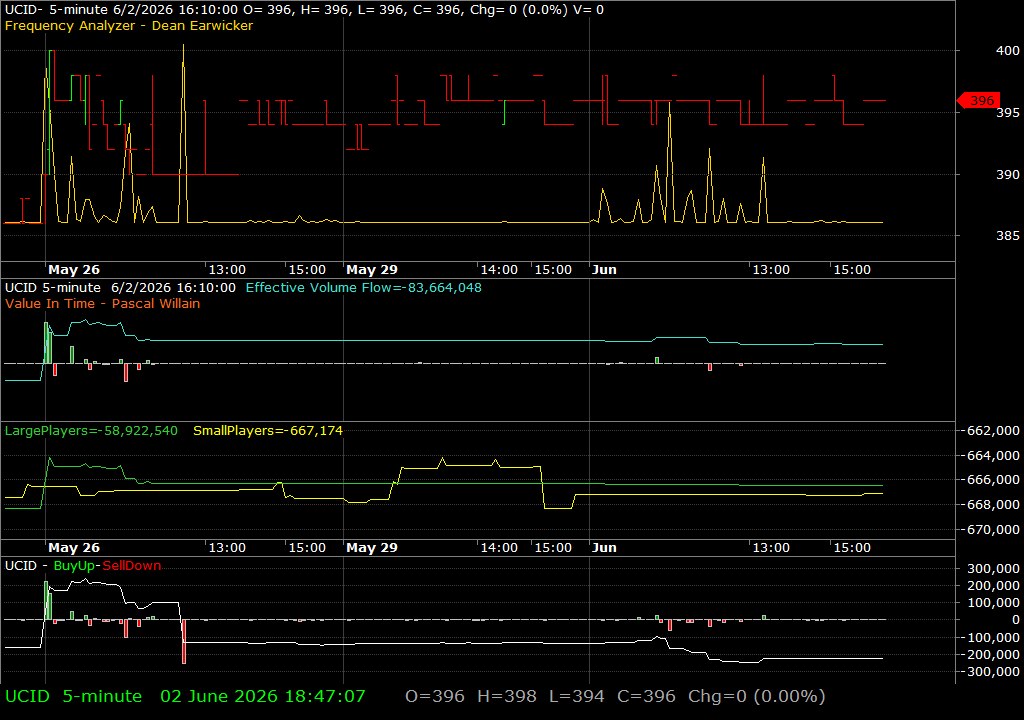This screenshot has height=720, width=1024.
Task: Click the 'UCID- 5-minute' header in the price chart
Action: [56, 10]
